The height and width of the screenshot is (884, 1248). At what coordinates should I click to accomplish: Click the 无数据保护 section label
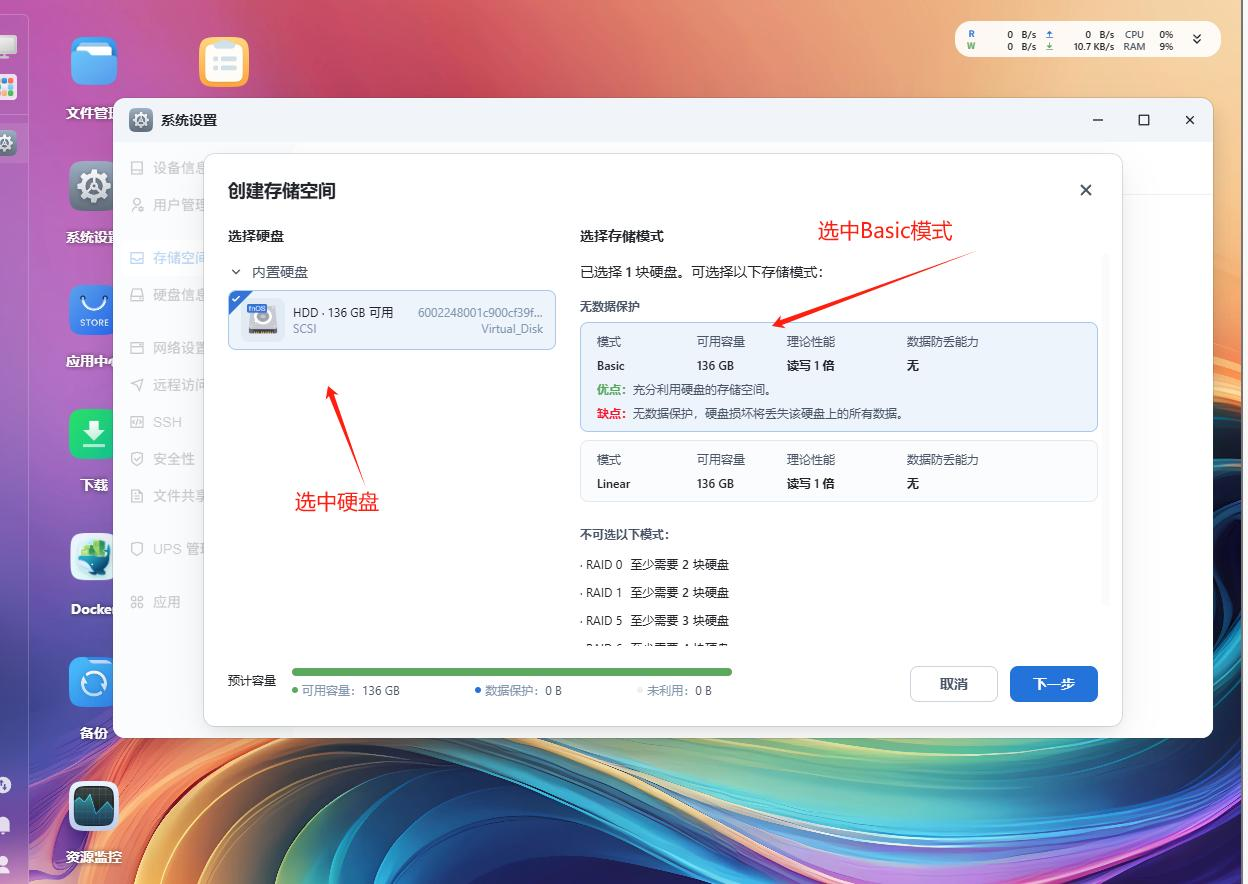click(x=610, y=306)
